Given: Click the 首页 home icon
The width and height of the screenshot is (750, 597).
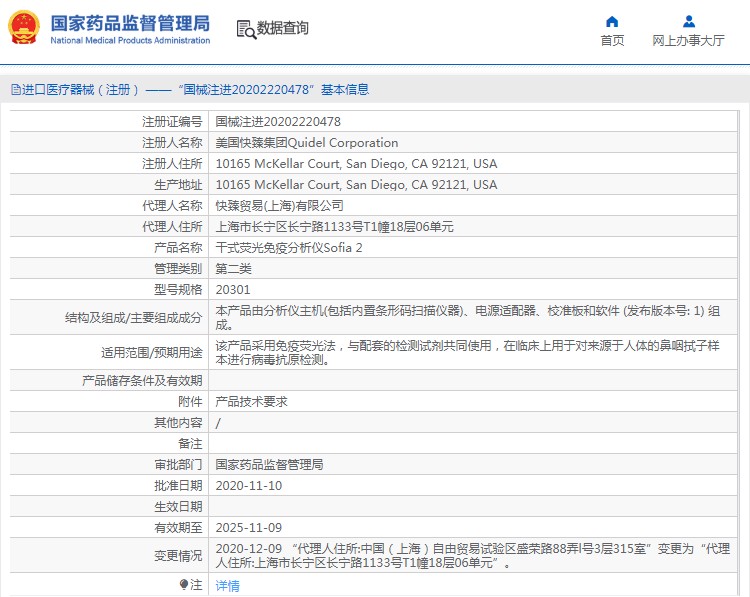Looking at the screenshot, I should pos(612,22).
